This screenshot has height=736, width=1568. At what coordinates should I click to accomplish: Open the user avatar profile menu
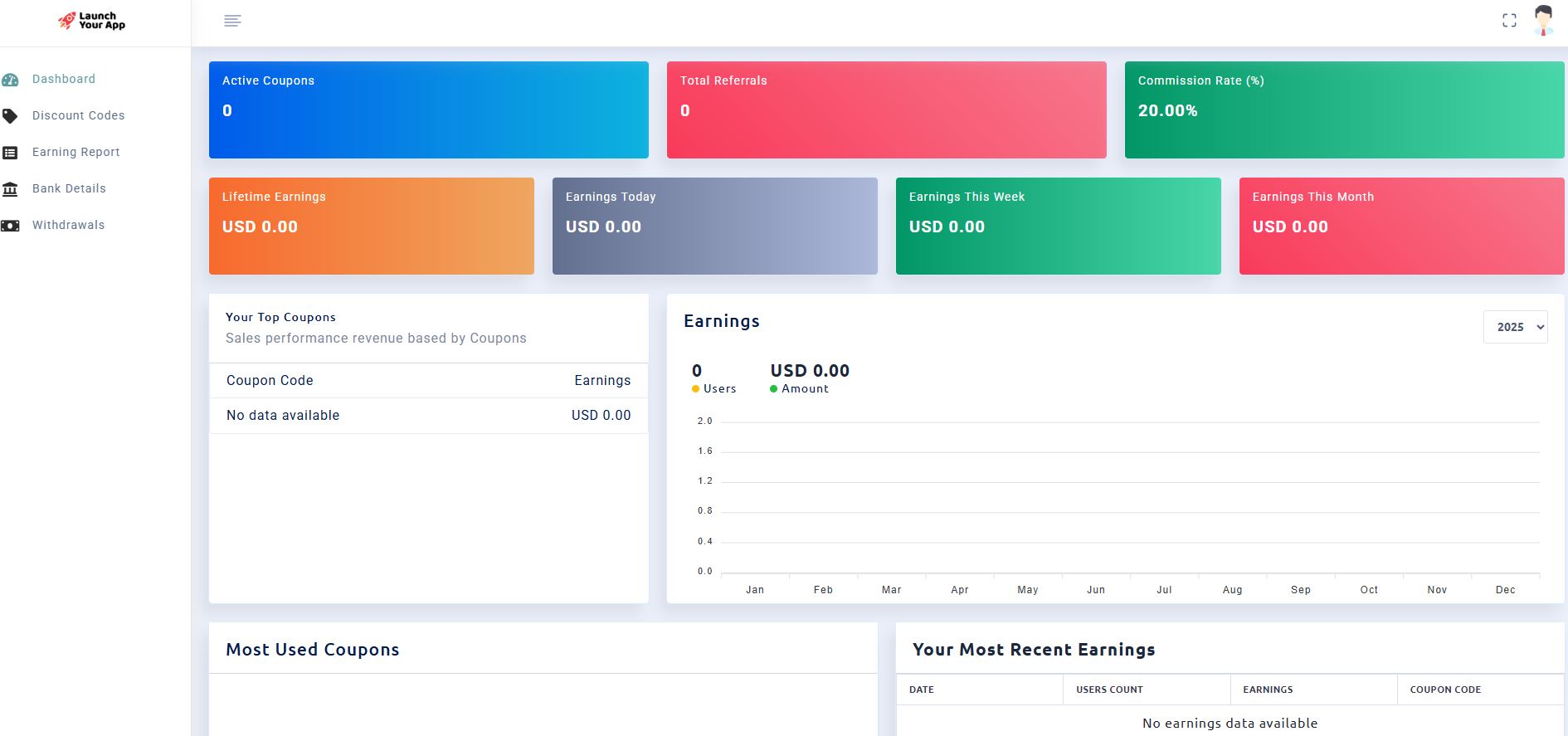pos(1542,21)
